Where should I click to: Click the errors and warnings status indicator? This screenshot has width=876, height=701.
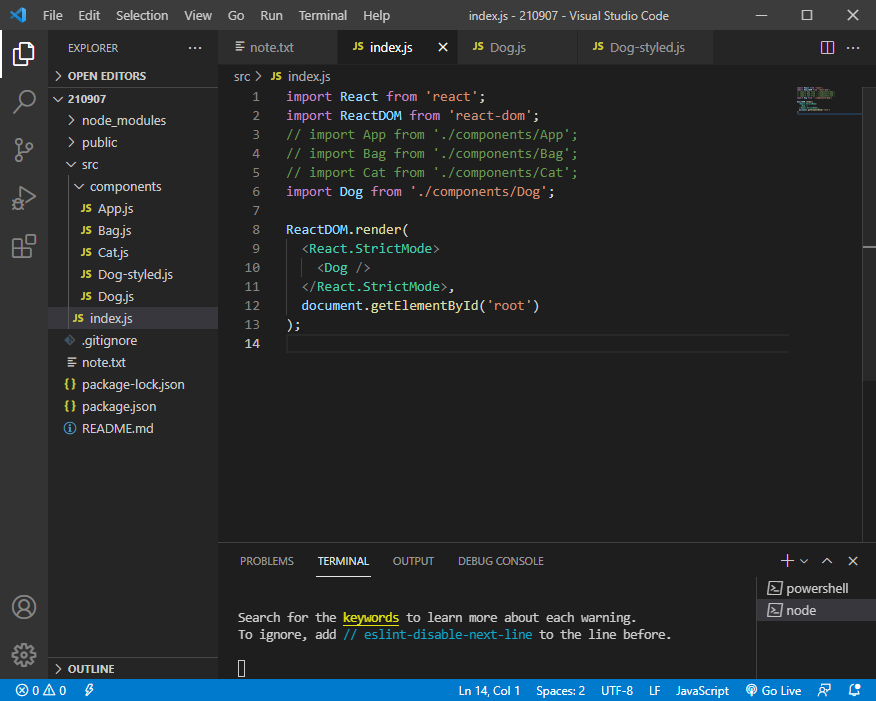[x=41, y=690]
